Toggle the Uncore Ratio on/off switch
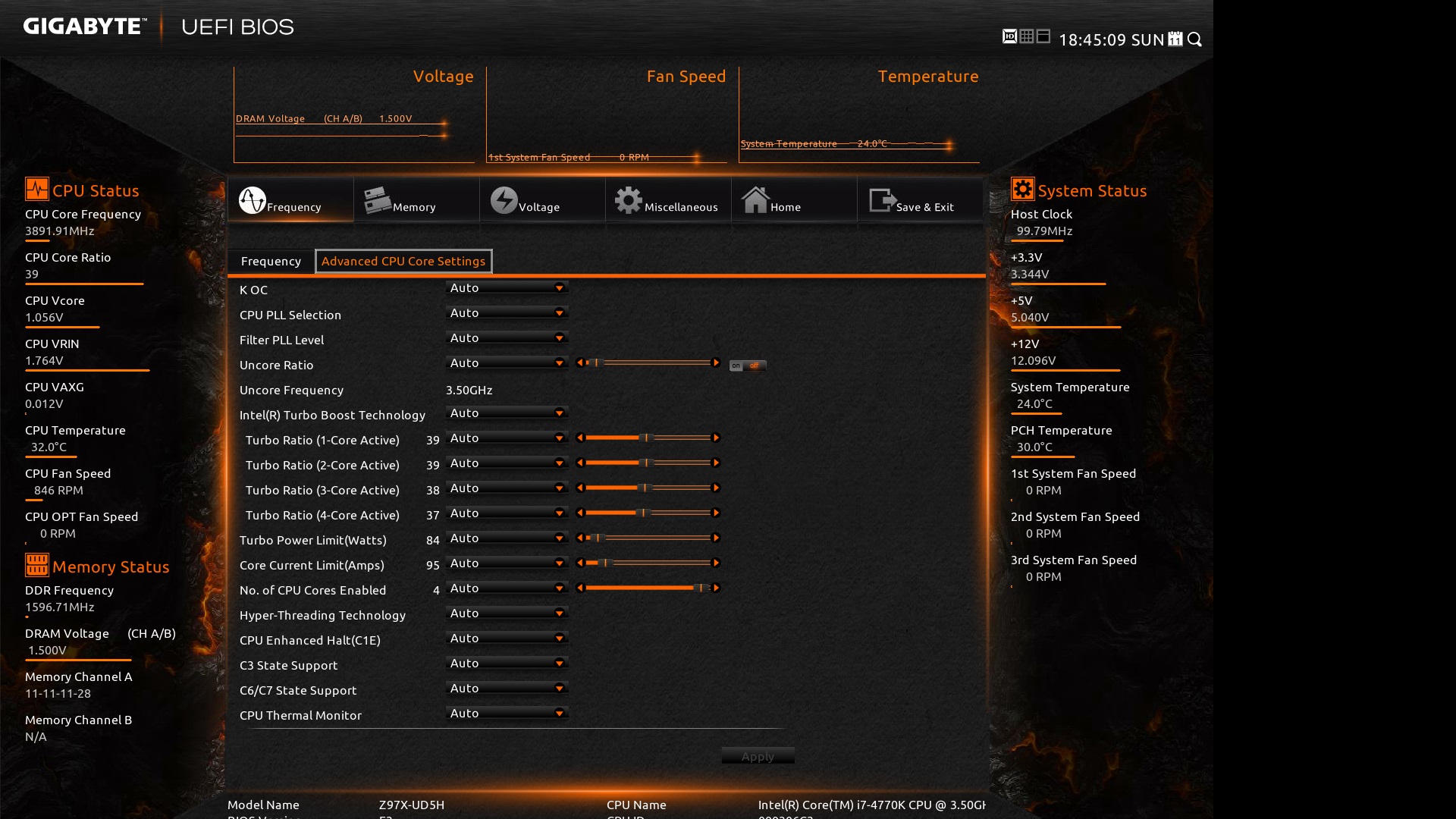 748,366
